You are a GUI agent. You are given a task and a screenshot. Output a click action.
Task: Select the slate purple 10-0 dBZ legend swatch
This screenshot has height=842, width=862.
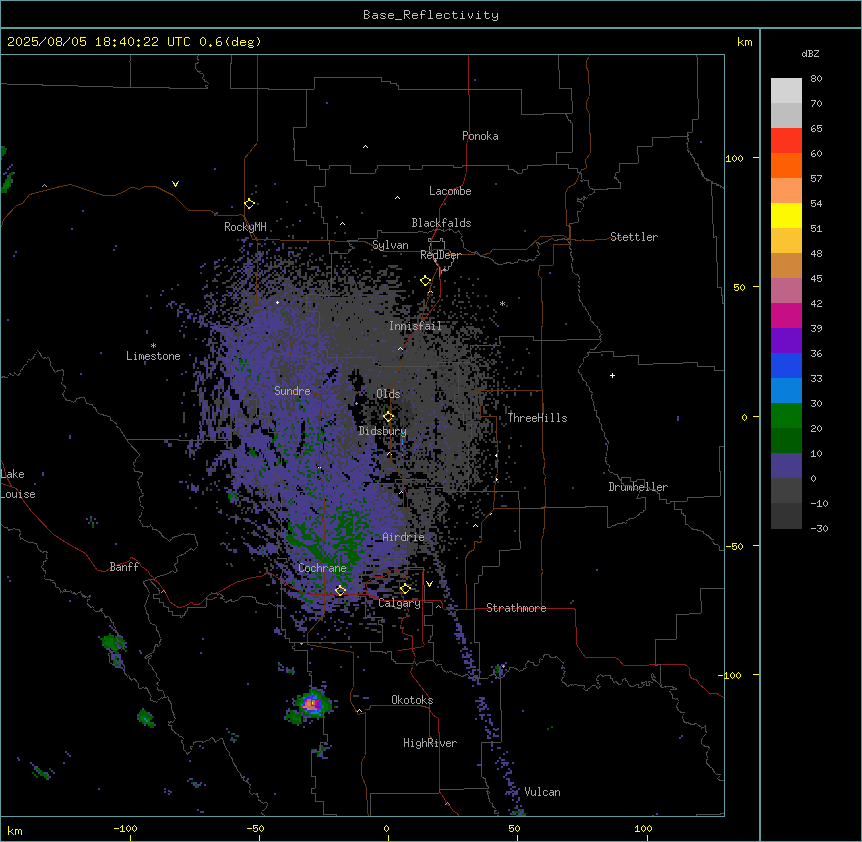click(x=786, y=466)
